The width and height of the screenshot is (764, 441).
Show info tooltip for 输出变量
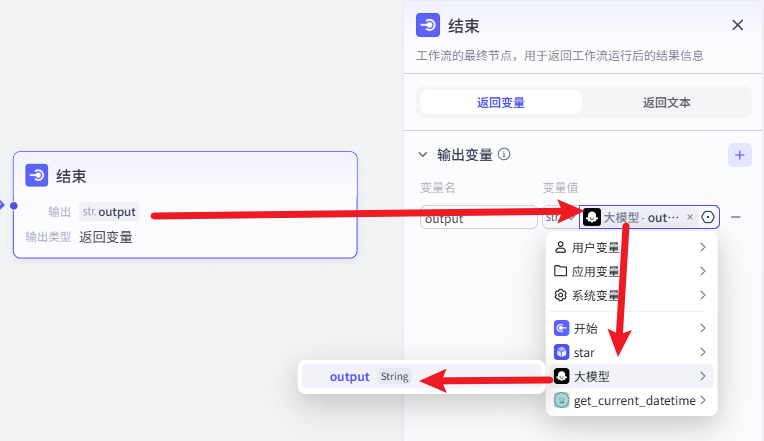pos(504,154)
